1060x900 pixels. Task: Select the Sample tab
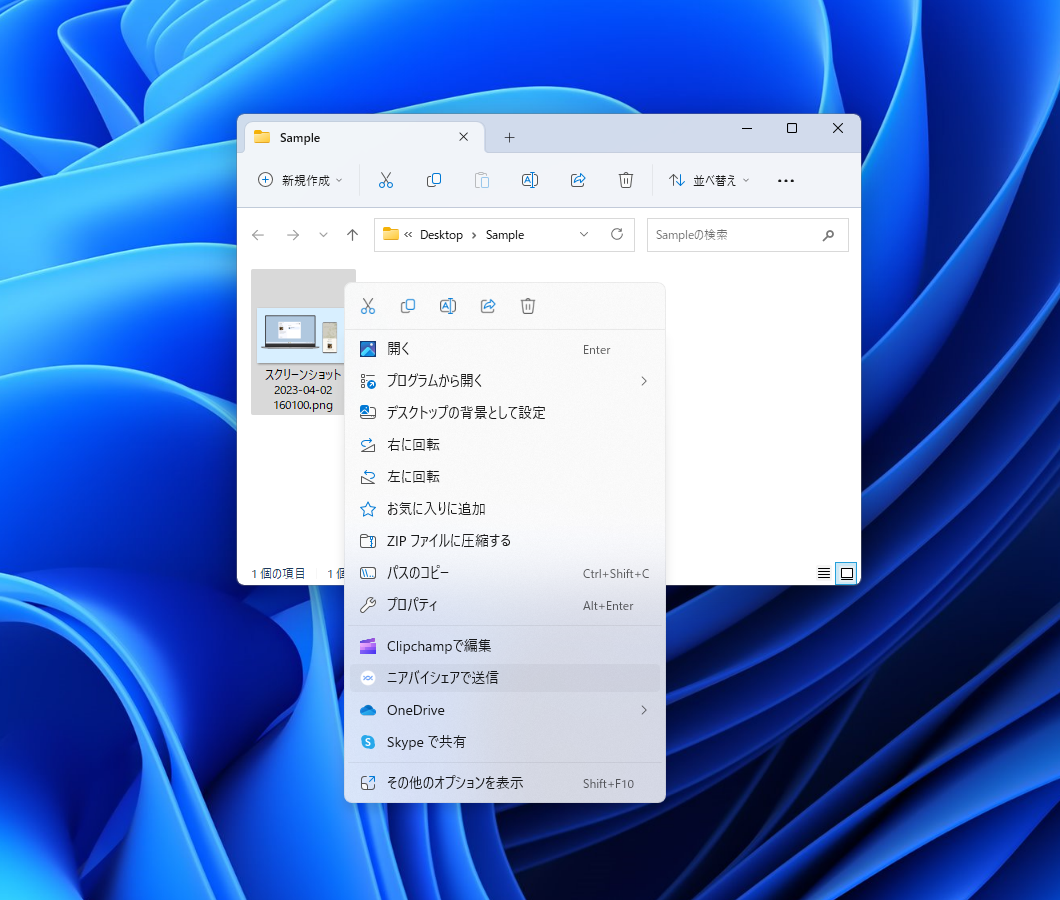coord(364,137)
